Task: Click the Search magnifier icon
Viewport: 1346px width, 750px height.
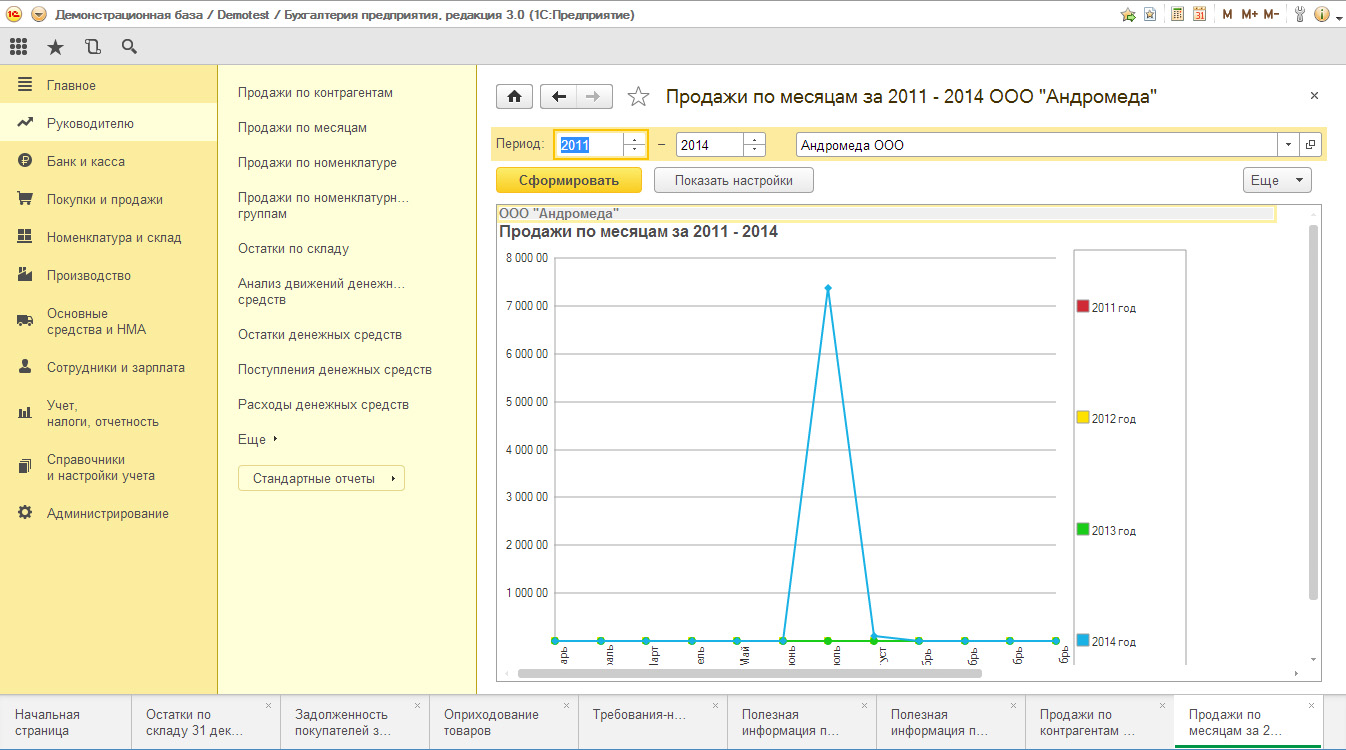Action: (x=129, y=46)
